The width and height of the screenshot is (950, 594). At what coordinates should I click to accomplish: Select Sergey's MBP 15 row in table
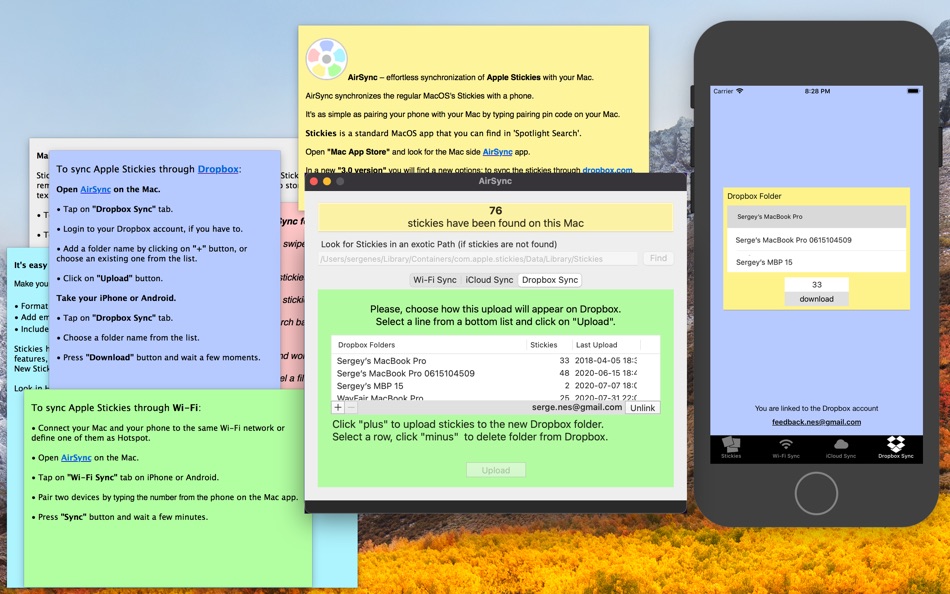495,386
